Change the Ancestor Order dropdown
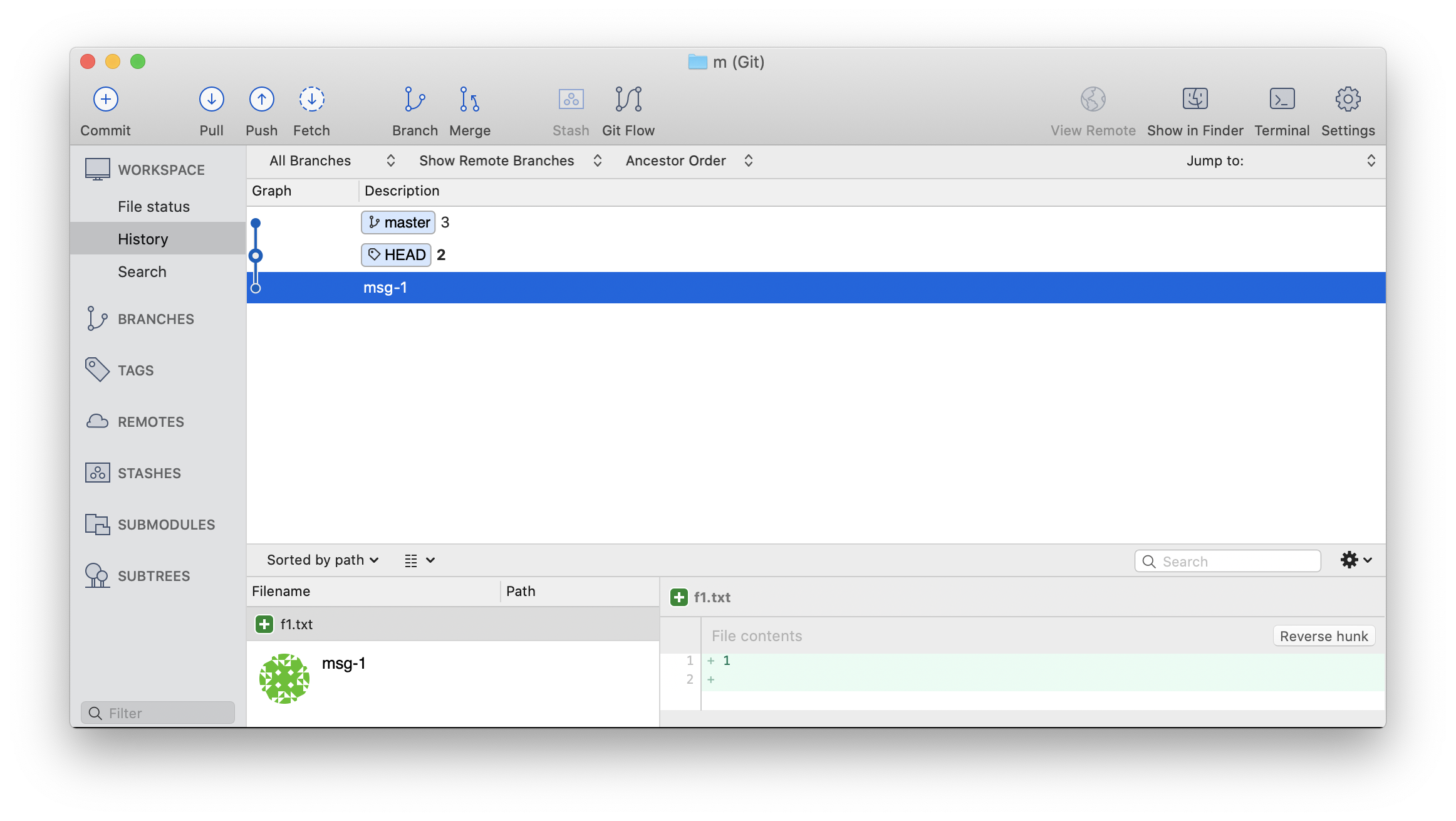 pos(689,161)
